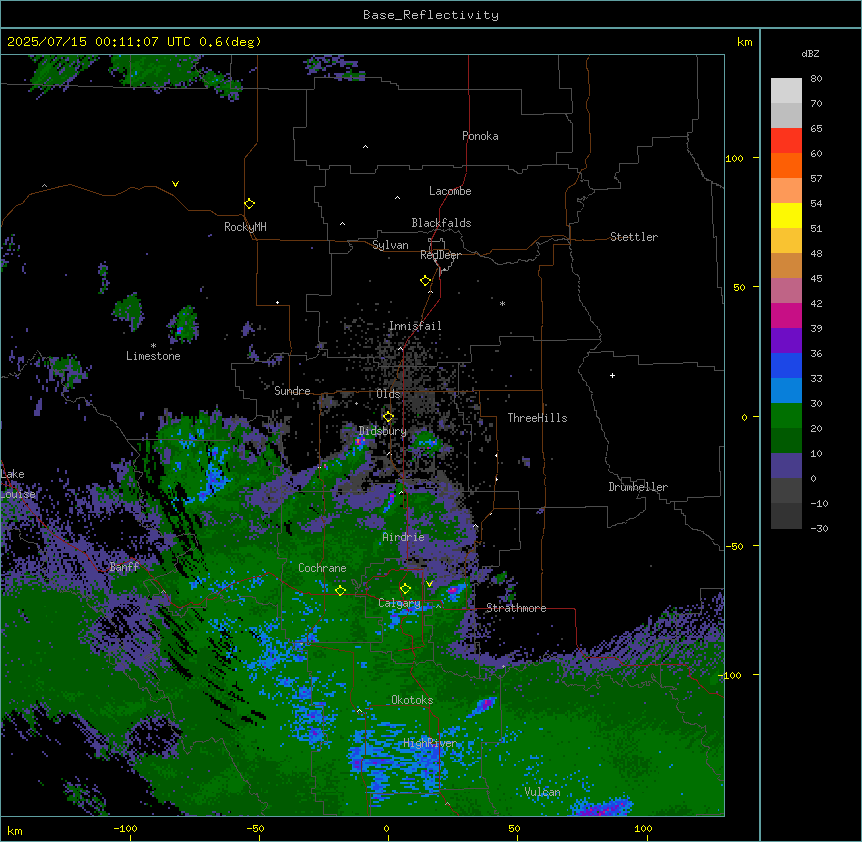This screenshot has width=862, height=842.
Task: Click the ThreeHills label
Action: [x=537, y=418]
